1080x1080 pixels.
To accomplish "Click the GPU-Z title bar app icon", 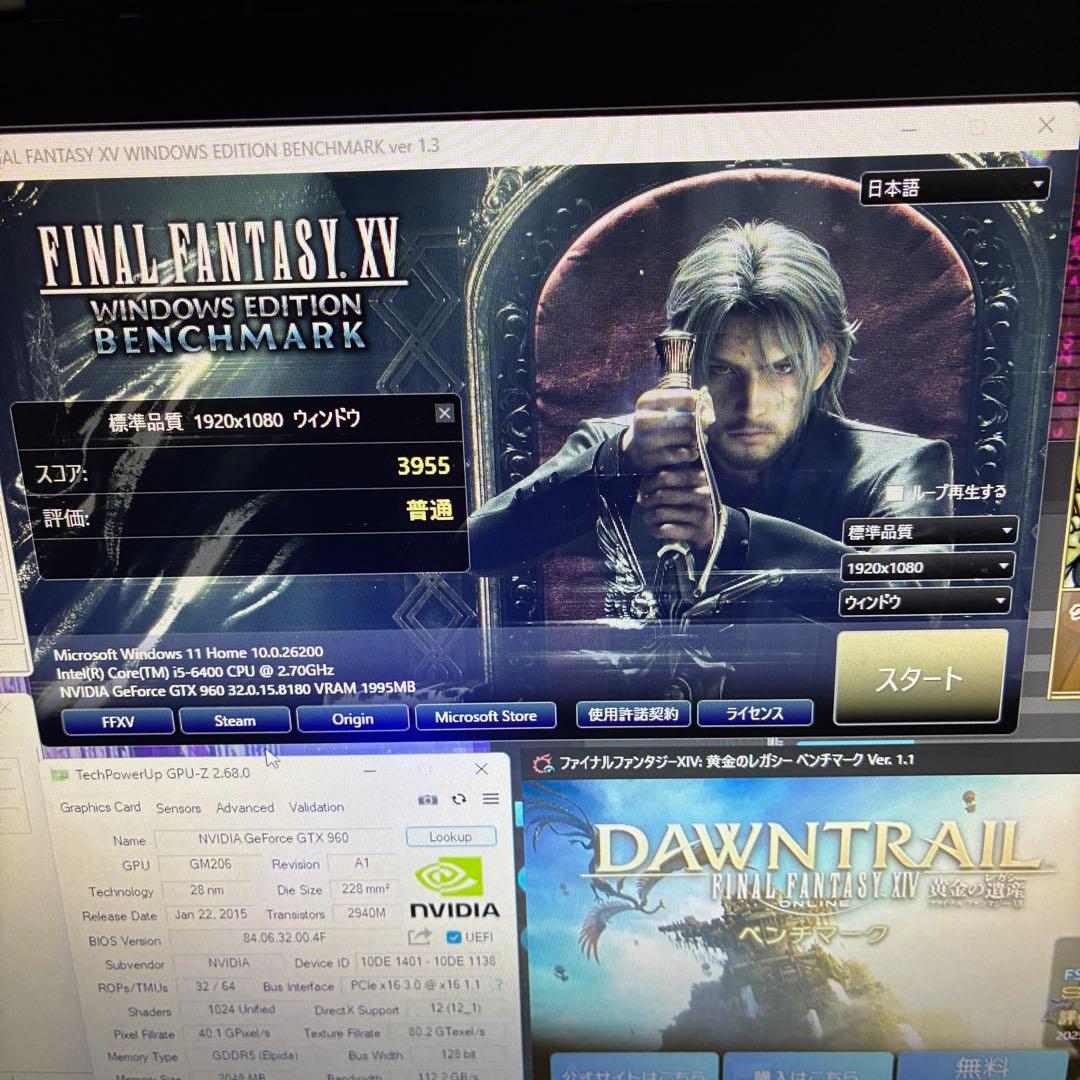I will (x=60, y=775).
